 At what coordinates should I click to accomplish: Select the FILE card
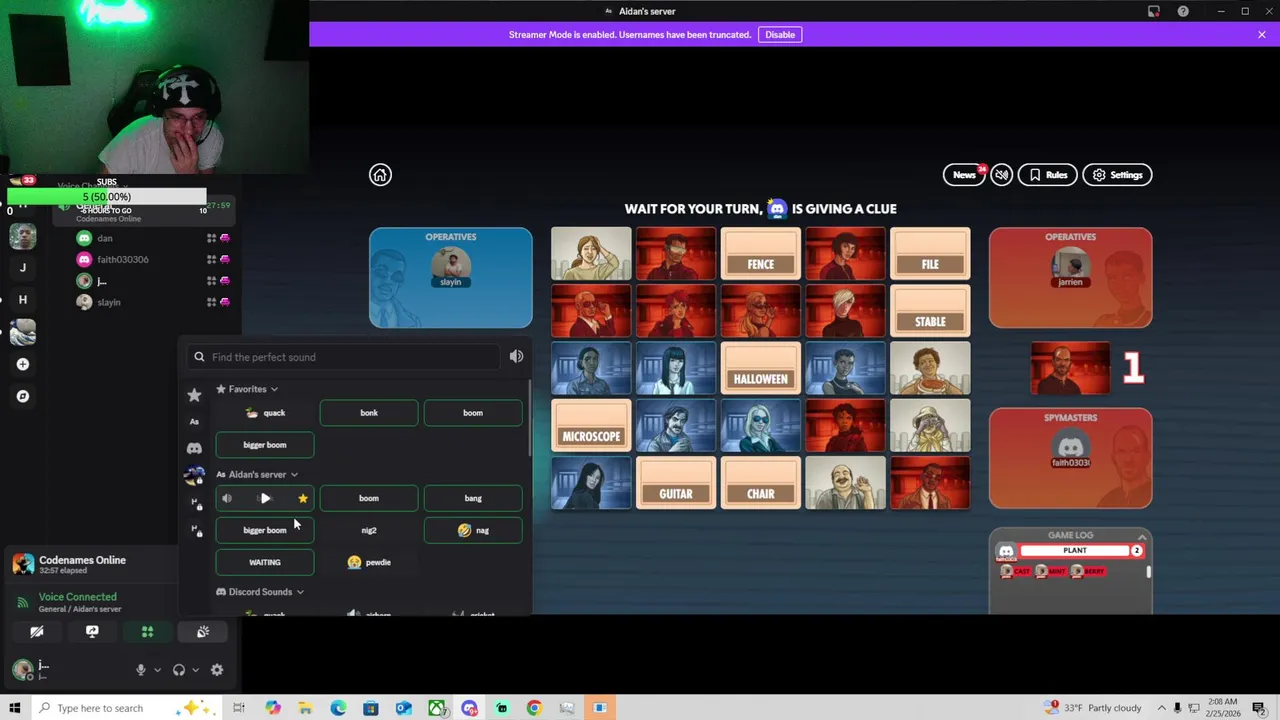coord(930,254)
